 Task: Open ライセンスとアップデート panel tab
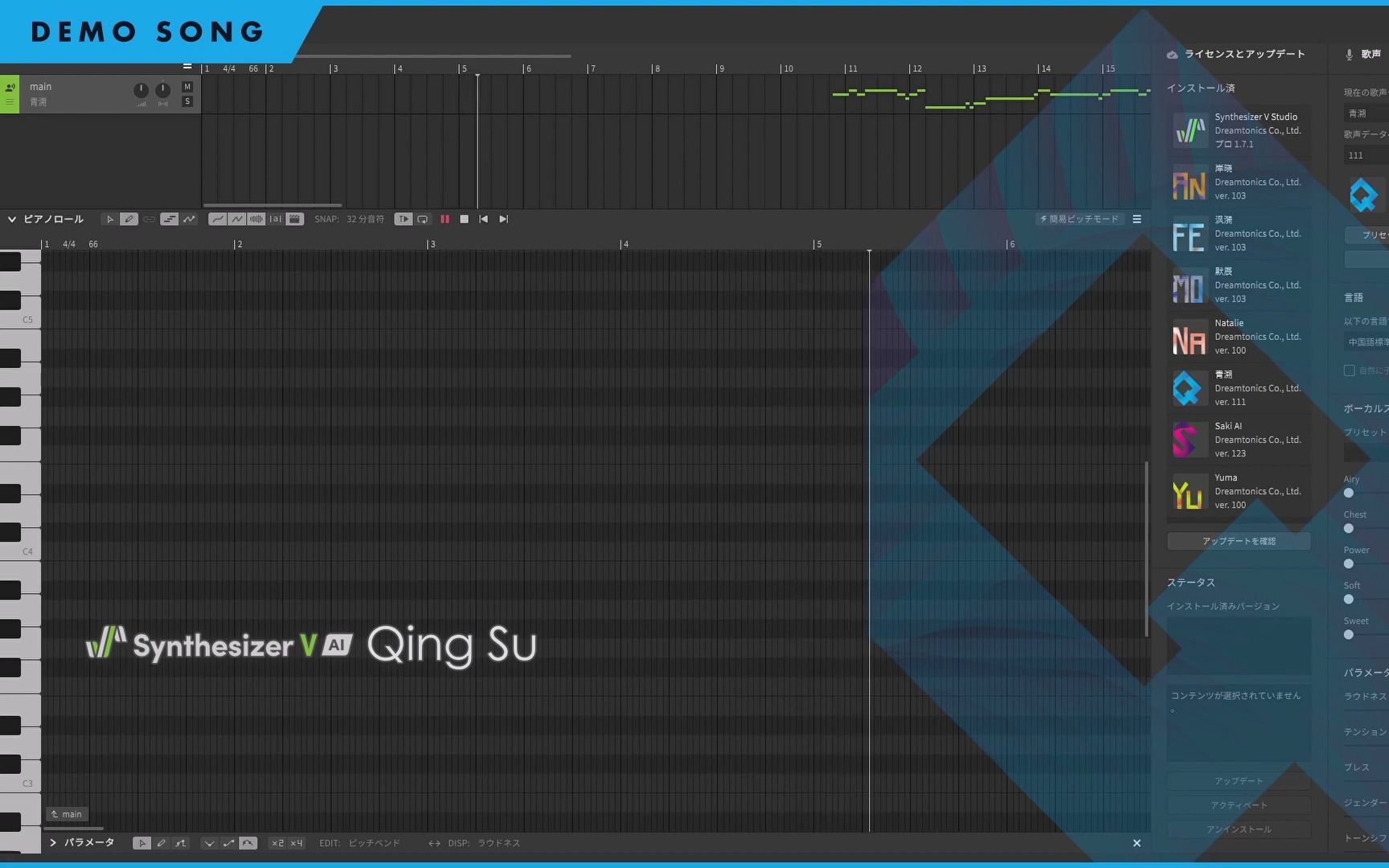pos(1236,54)
